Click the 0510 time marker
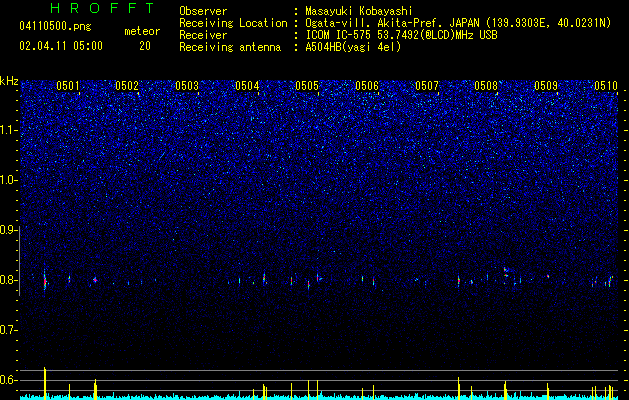The width and height of the screenshot is (629, 400). pos(606,86)
